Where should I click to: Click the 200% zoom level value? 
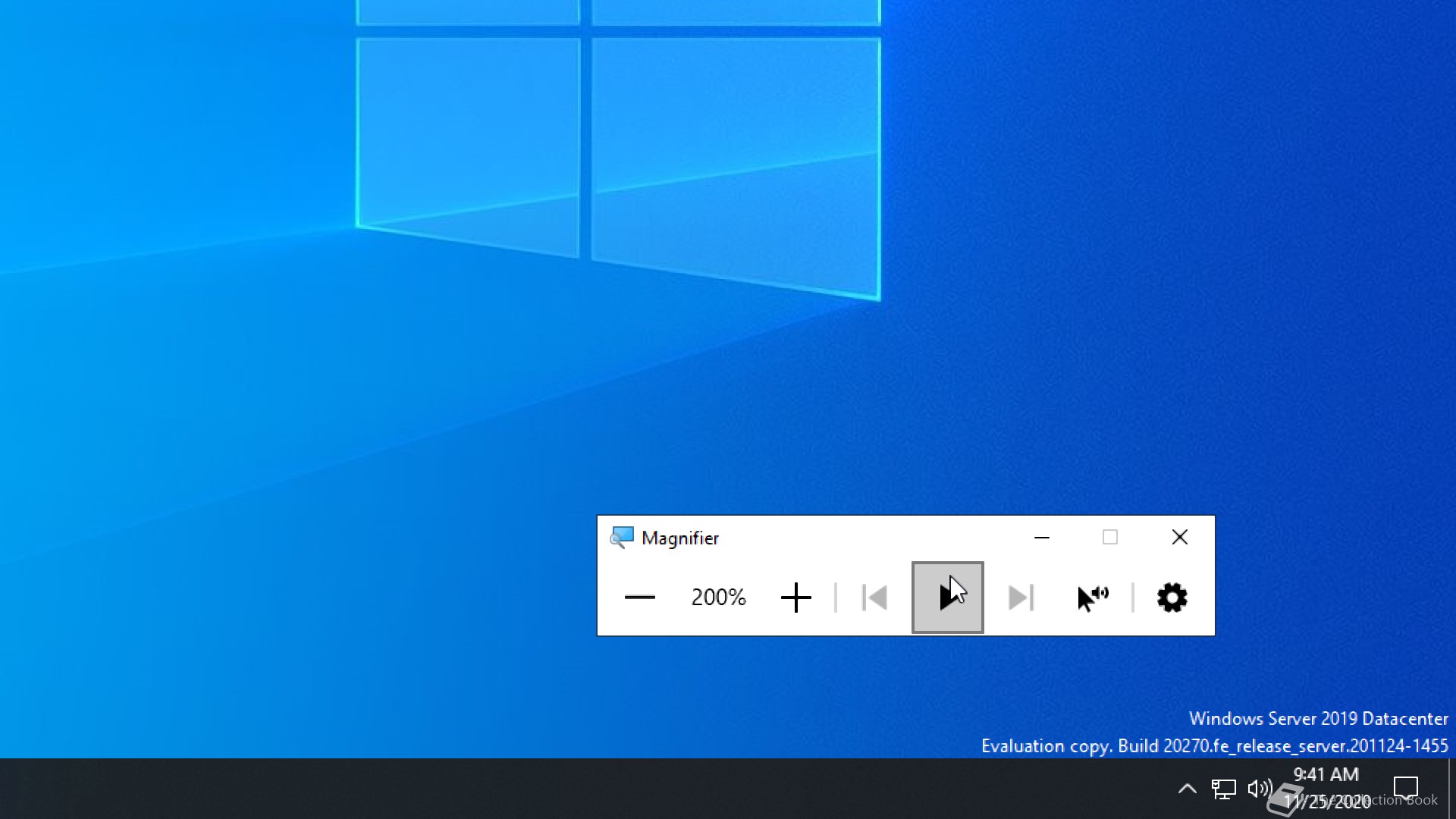[x=718, y=598]
